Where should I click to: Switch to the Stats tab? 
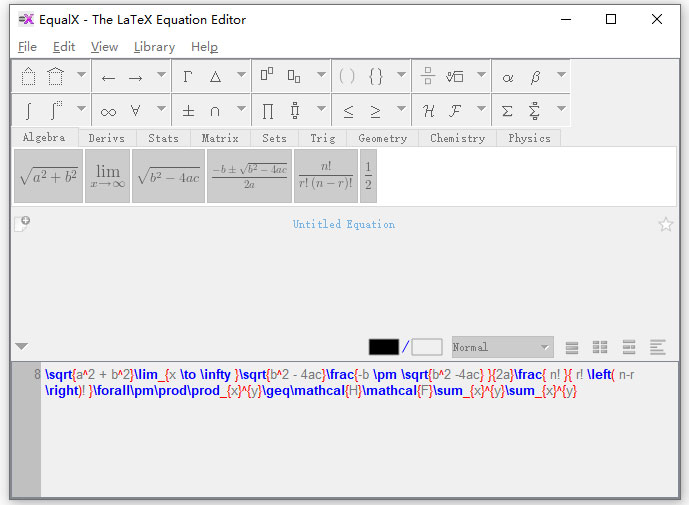pos(163,138)
